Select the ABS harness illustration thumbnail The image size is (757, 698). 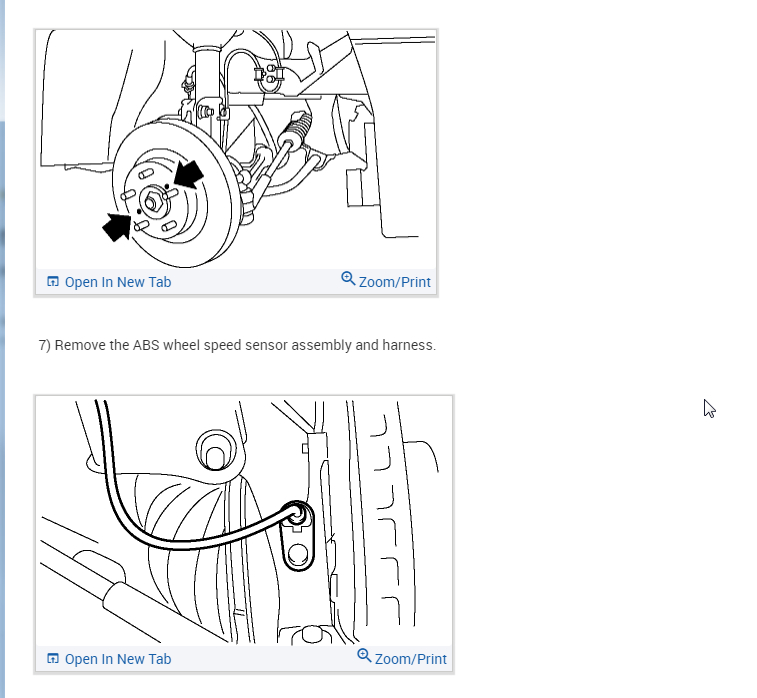click(244, 521)
